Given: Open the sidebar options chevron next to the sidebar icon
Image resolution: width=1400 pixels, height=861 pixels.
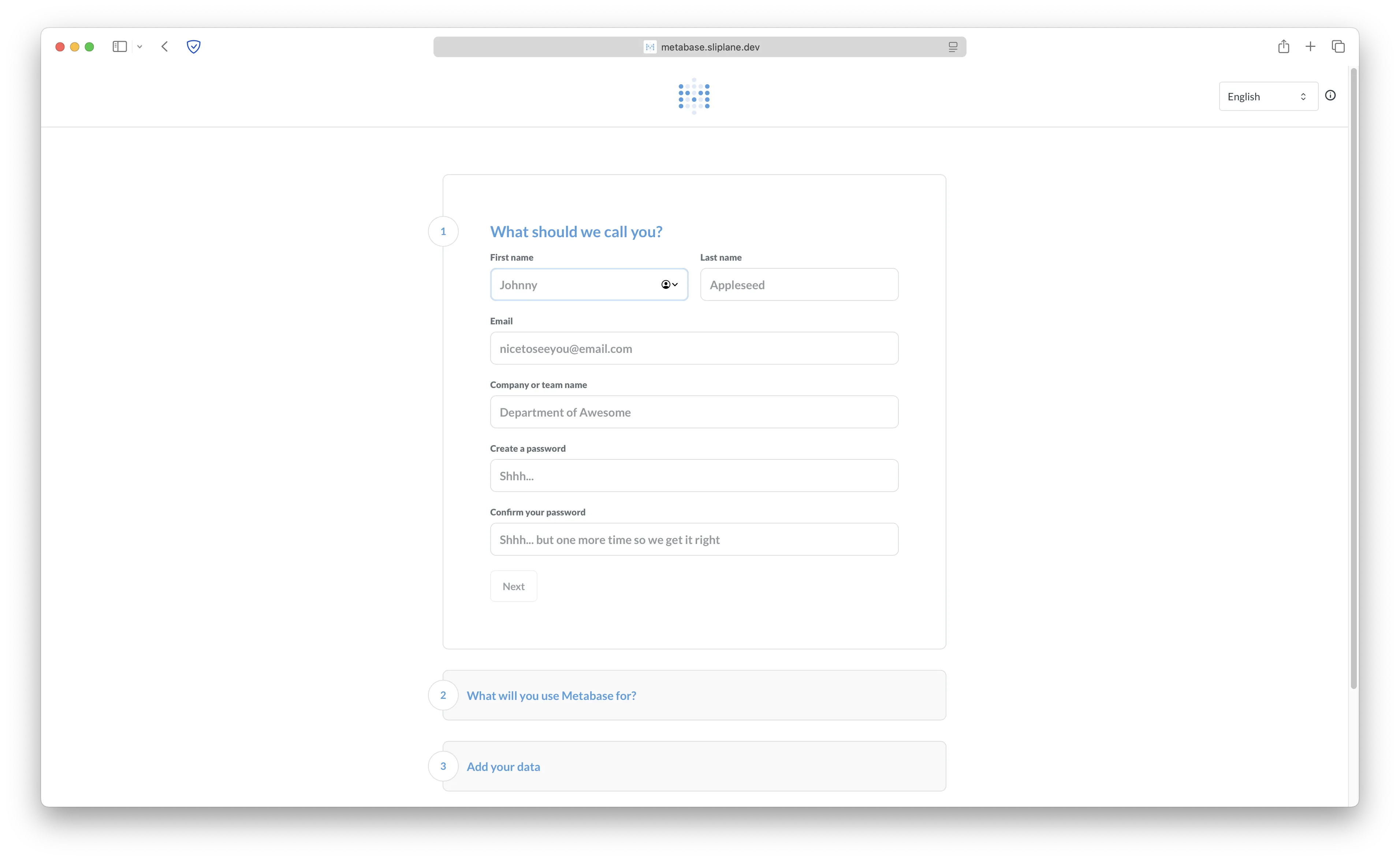Looking at the screenshot, I should (x=140, y=47).
